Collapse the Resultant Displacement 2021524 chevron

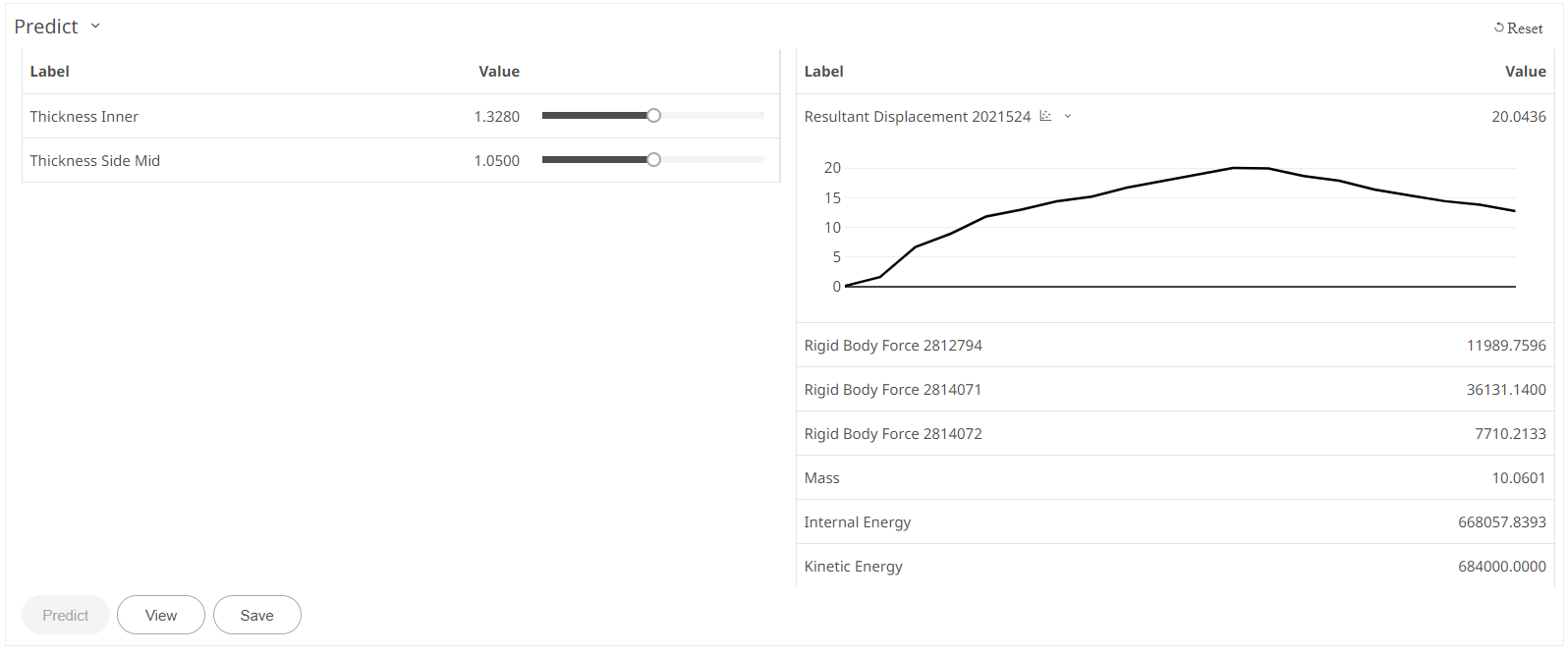1068,116
